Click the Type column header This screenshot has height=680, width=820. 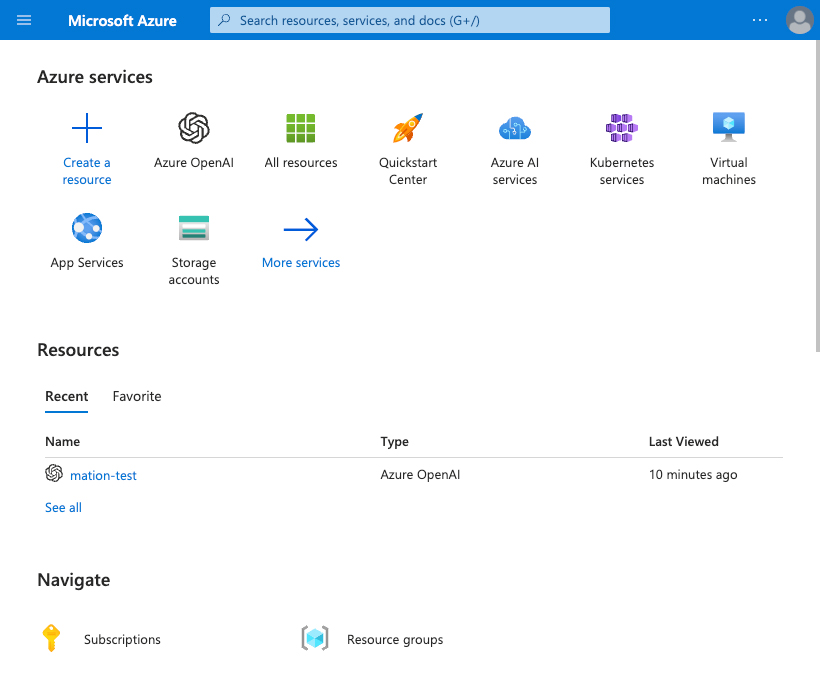pyautogui.click(x=394, y=441)
